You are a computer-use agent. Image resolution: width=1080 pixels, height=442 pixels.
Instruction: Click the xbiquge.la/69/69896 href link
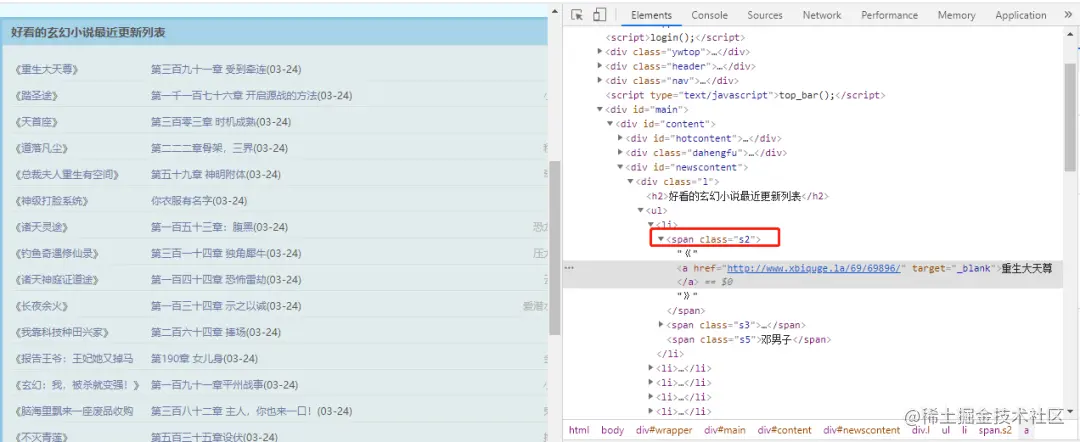(814, 269)
